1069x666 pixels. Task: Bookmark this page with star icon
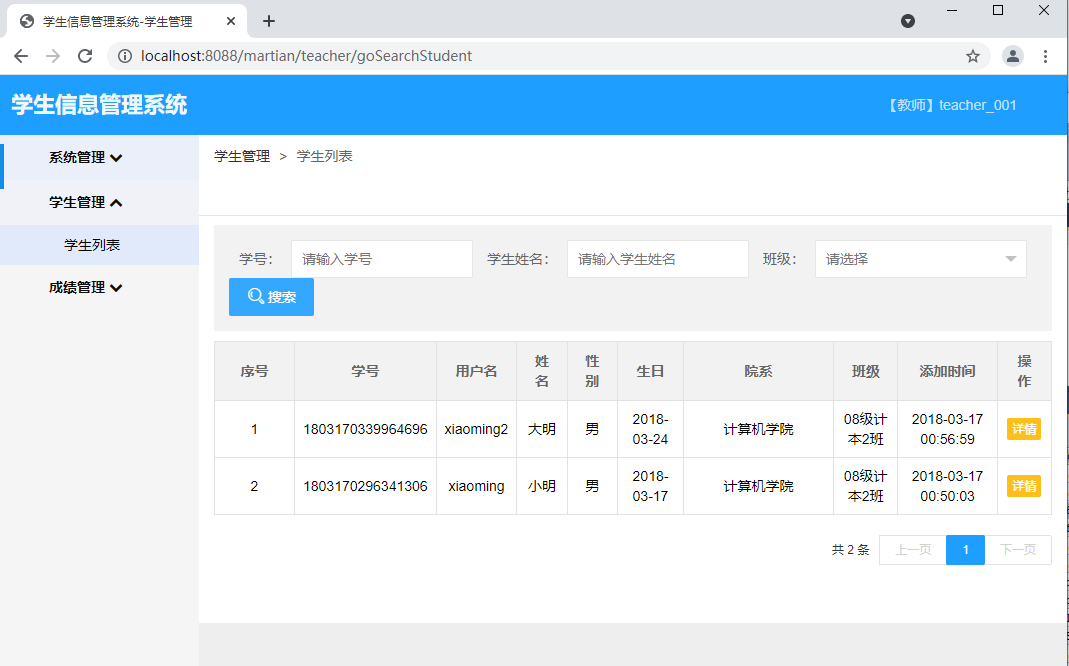click(973, 56)
